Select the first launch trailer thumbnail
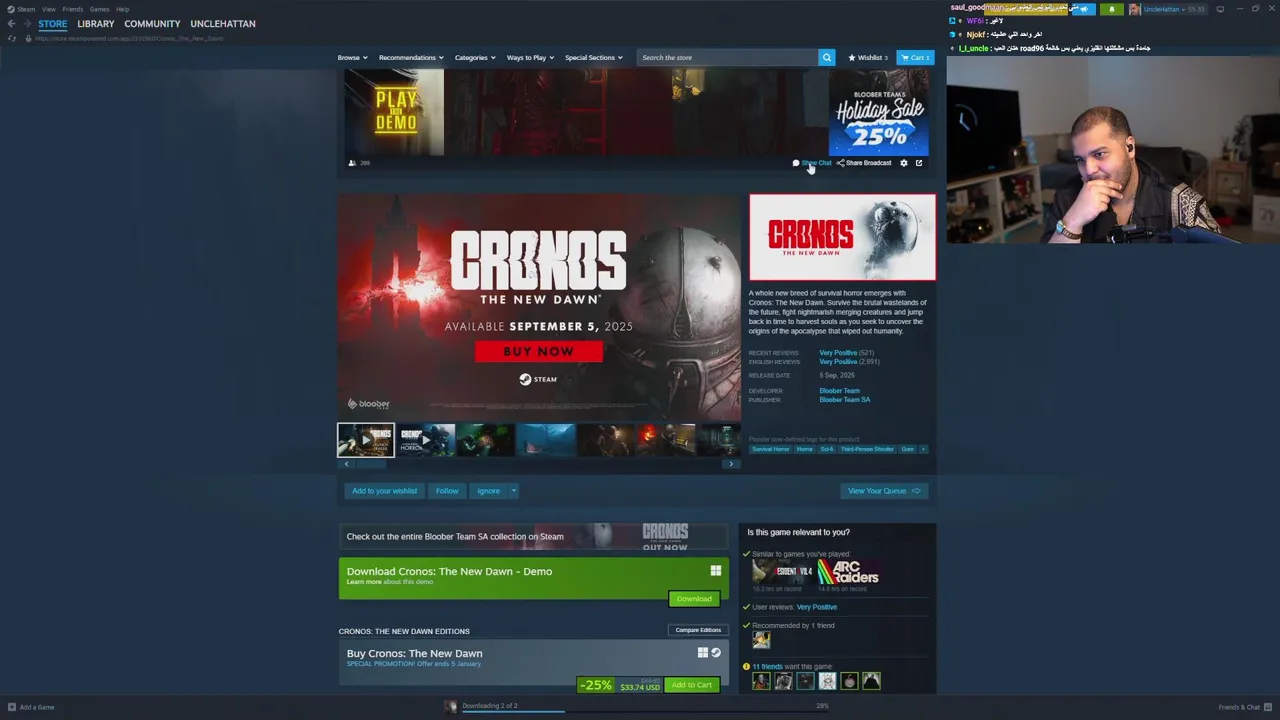The width and height of the screenshot is (1280, 720). pyautogui.click(x=366, y=440)
